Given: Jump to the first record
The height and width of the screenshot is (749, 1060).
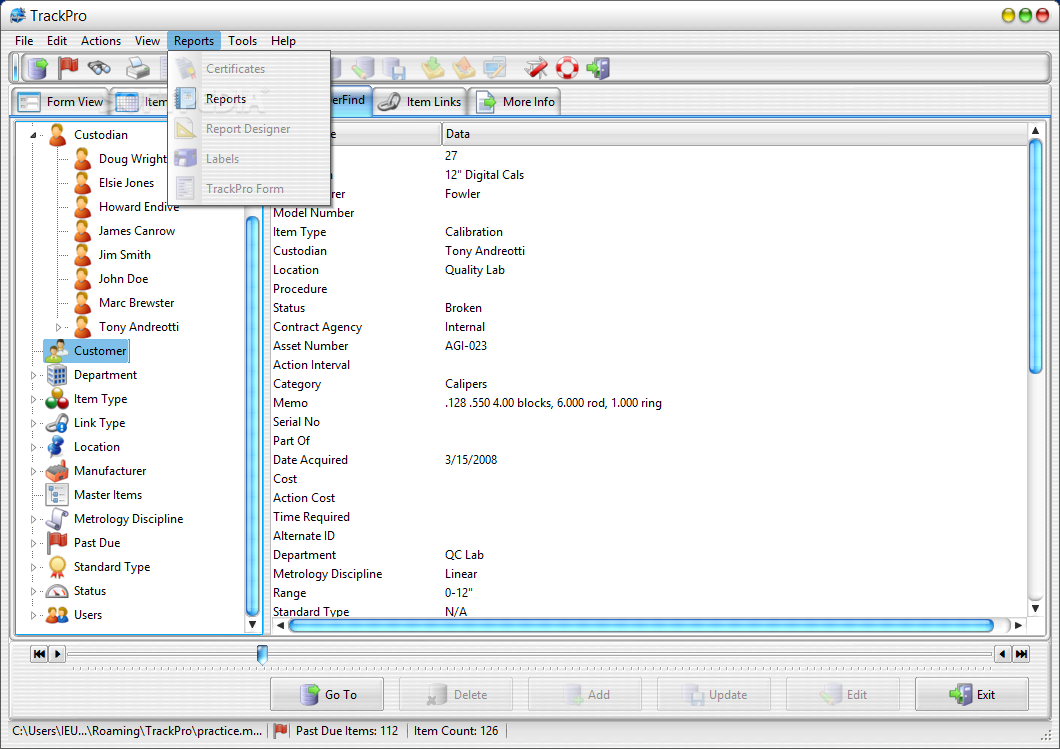Looking at the screenshot, I should tap(39, 654).
